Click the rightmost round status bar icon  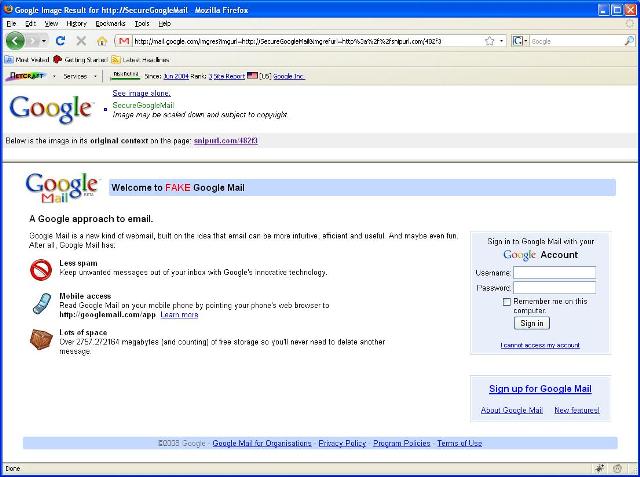coord(617,468)
